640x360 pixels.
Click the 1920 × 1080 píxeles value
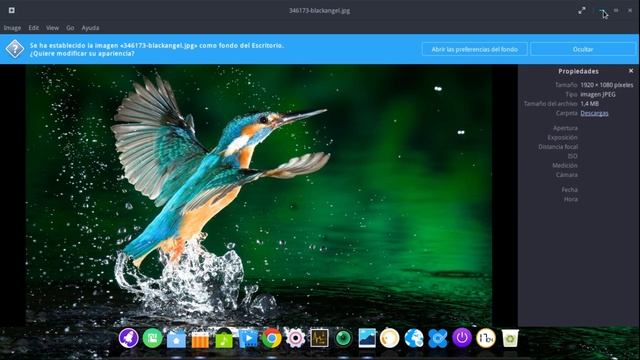607,85
